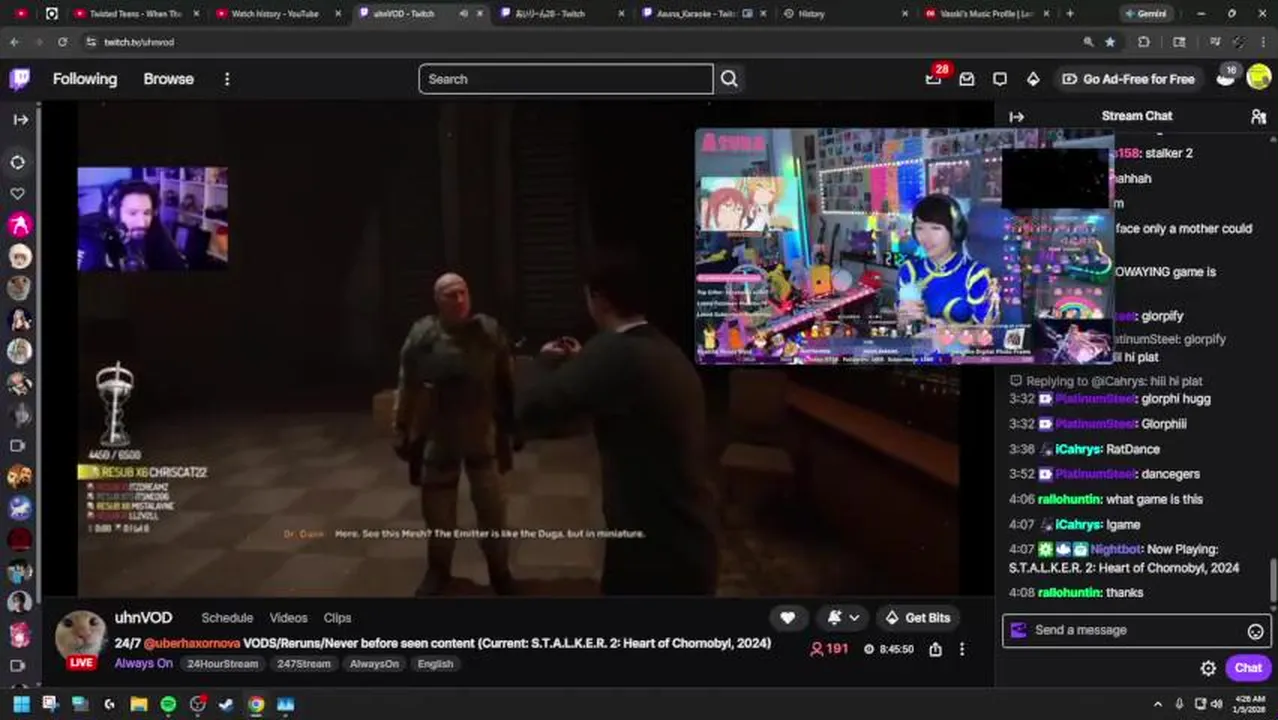Follow channel with the heart button
Viewport: 1278px width, 720px height.
[787, 618]
